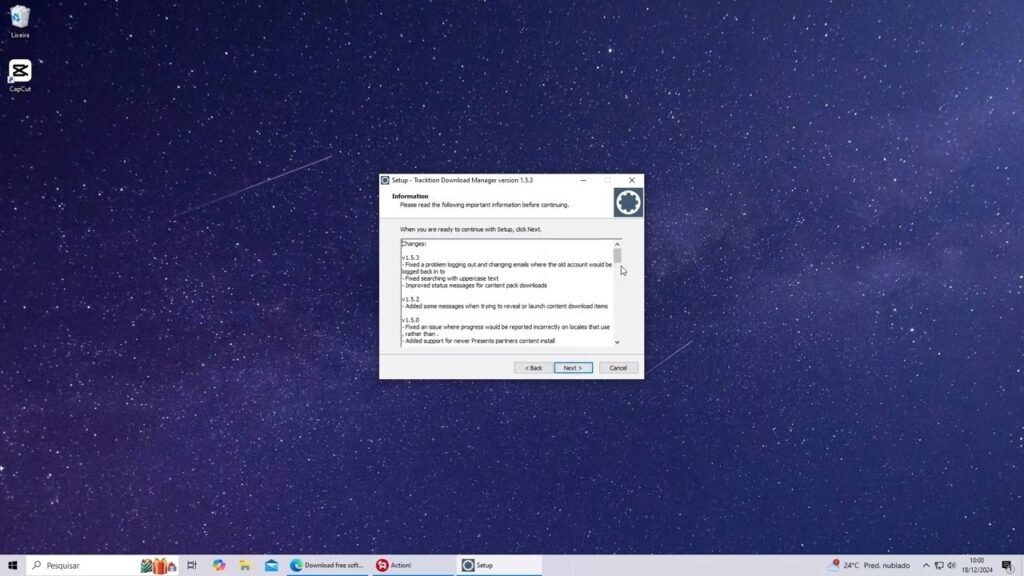Screen dimensions: 1024x576
Task: Click the Tracktion gear logo in setup header
Action: 628,202
